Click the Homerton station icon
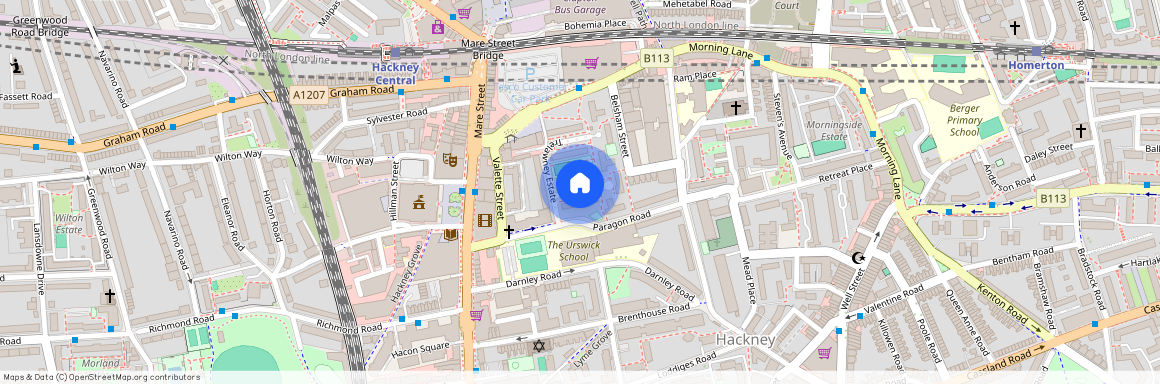This screenshot has width=1160, height=384. coord(1036,51)
